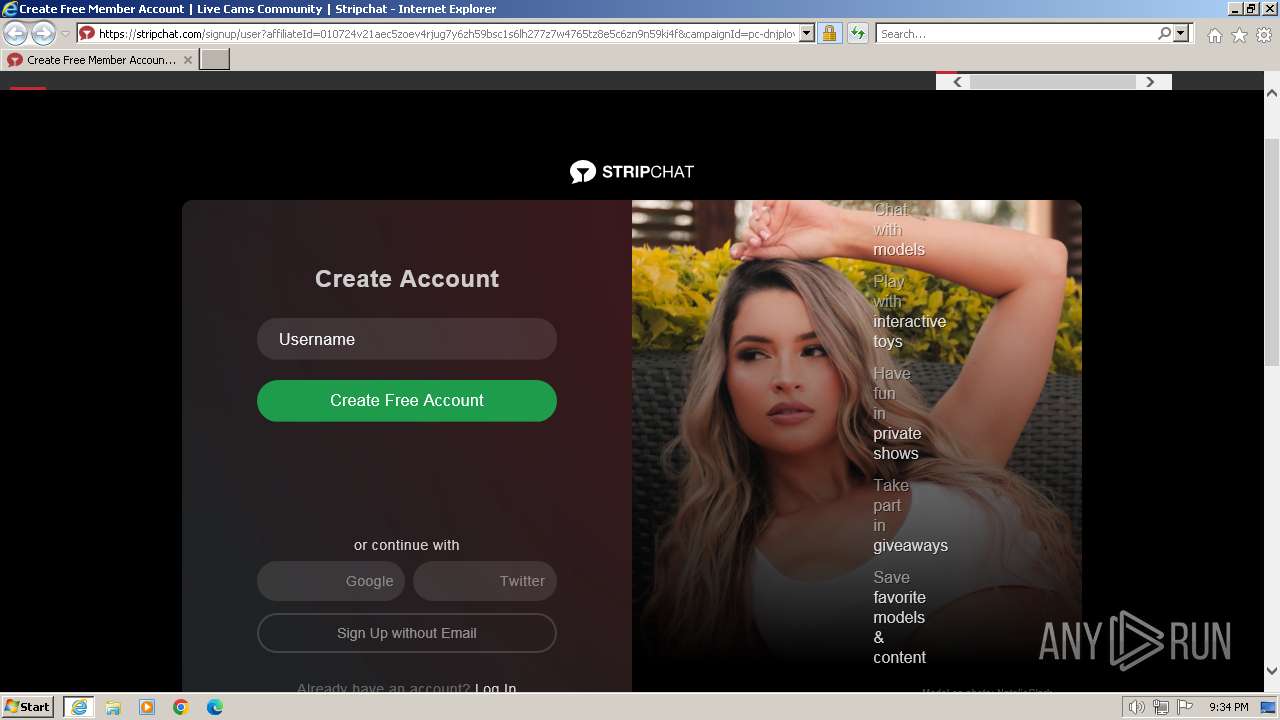Click the 'or continue with' text
This screenshot has width=1280, height=720.
[407, 545]
